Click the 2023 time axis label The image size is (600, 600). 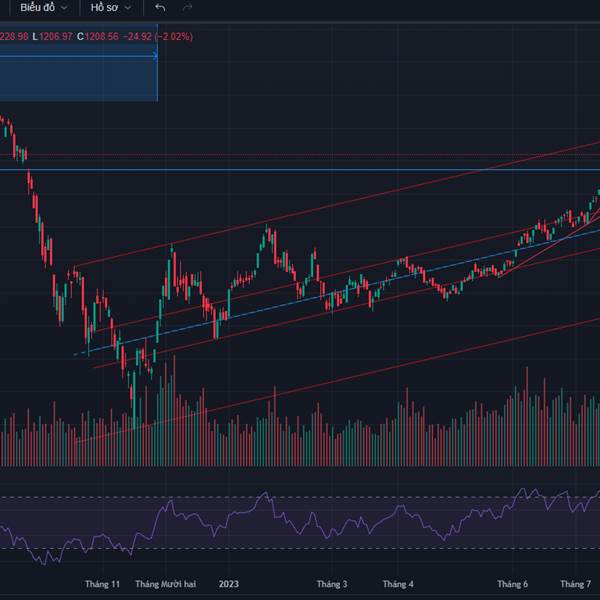pos(229,584)
